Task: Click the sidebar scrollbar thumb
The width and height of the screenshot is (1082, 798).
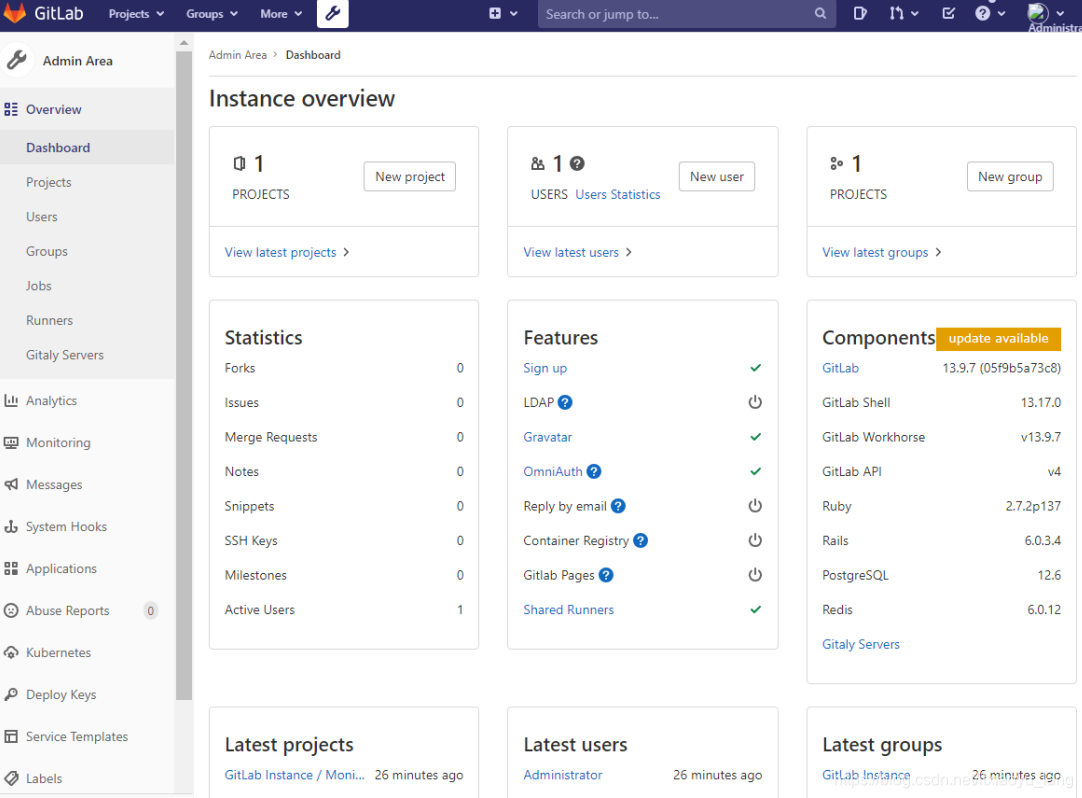Action: tap(184, 376)
